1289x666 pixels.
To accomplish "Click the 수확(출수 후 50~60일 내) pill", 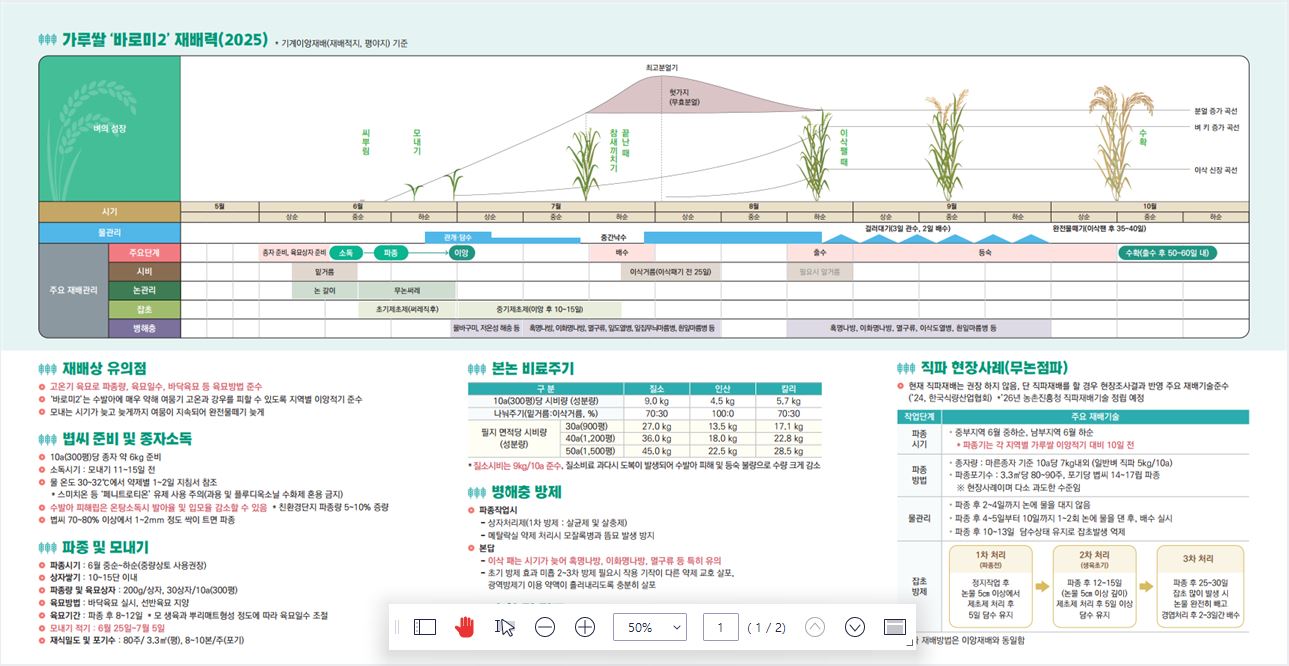I will [x=1167, y=253].
